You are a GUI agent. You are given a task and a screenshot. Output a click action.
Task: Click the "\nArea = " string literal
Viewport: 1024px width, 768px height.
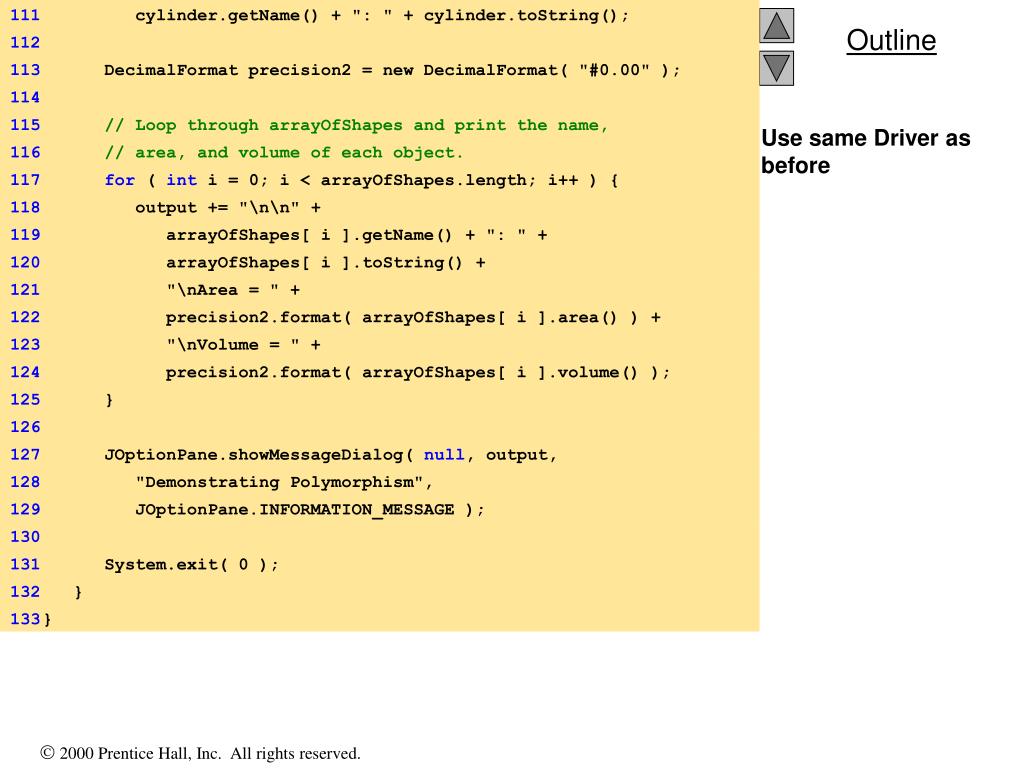point(223,290)
